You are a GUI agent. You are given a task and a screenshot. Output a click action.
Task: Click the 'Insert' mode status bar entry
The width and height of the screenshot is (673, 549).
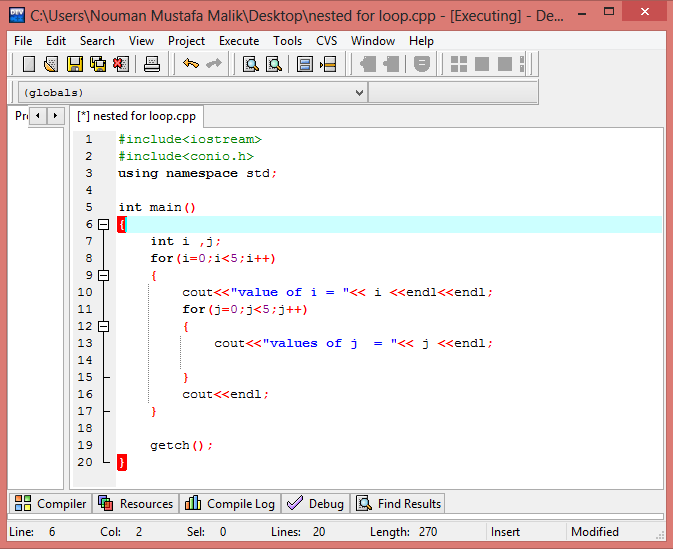point(505,532)
